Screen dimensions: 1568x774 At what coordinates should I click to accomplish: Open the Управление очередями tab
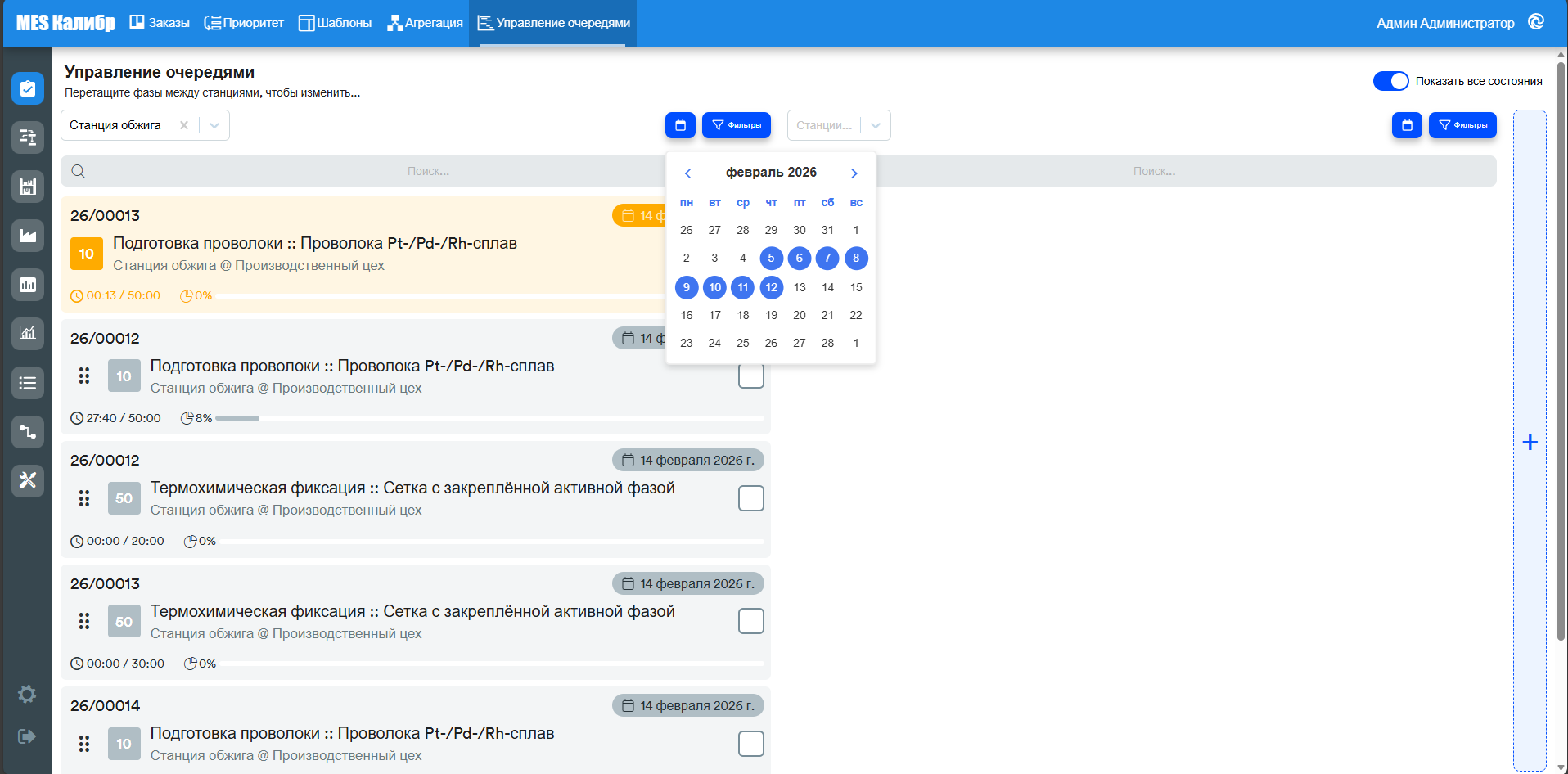coord(553,23)
